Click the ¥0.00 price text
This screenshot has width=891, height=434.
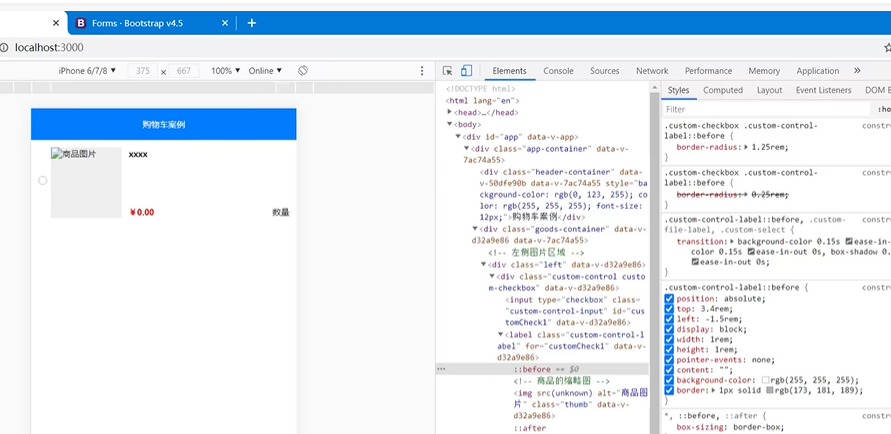click(142, 212)
